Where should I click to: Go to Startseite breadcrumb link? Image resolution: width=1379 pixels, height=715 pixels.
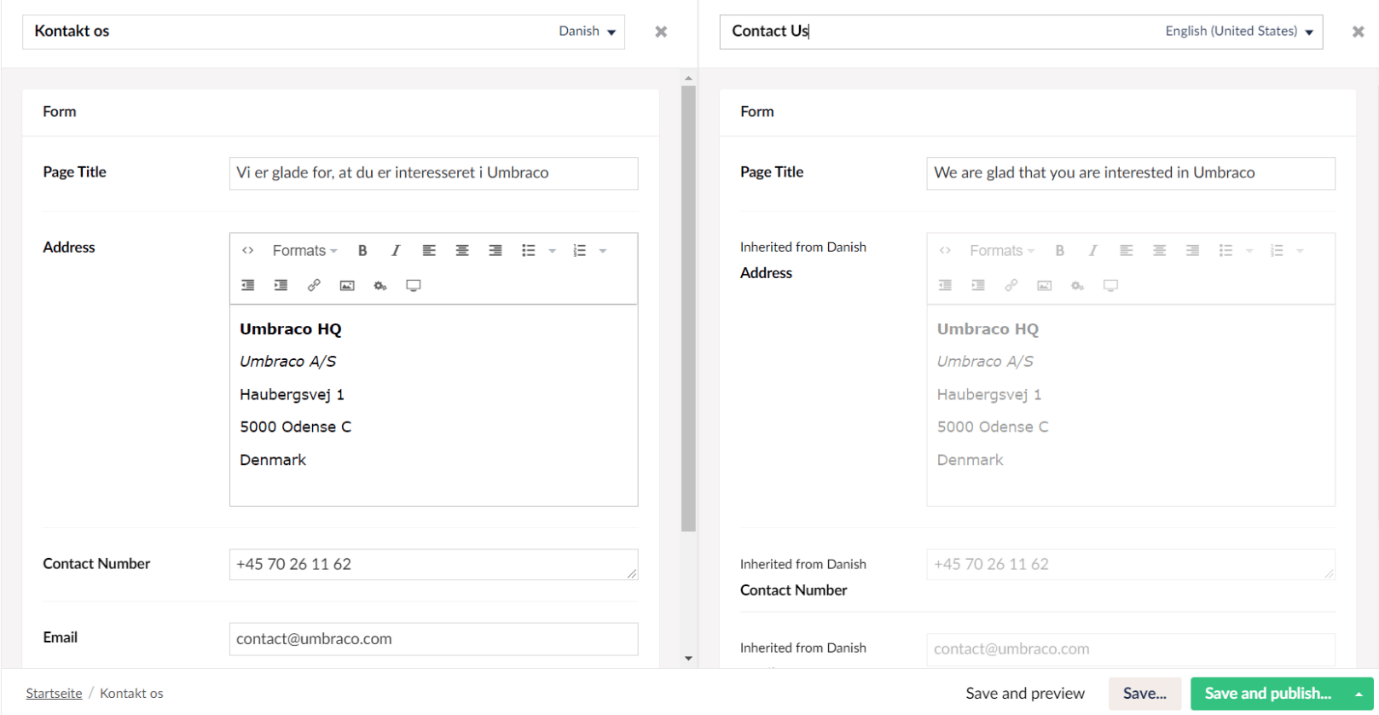point(54,693)
